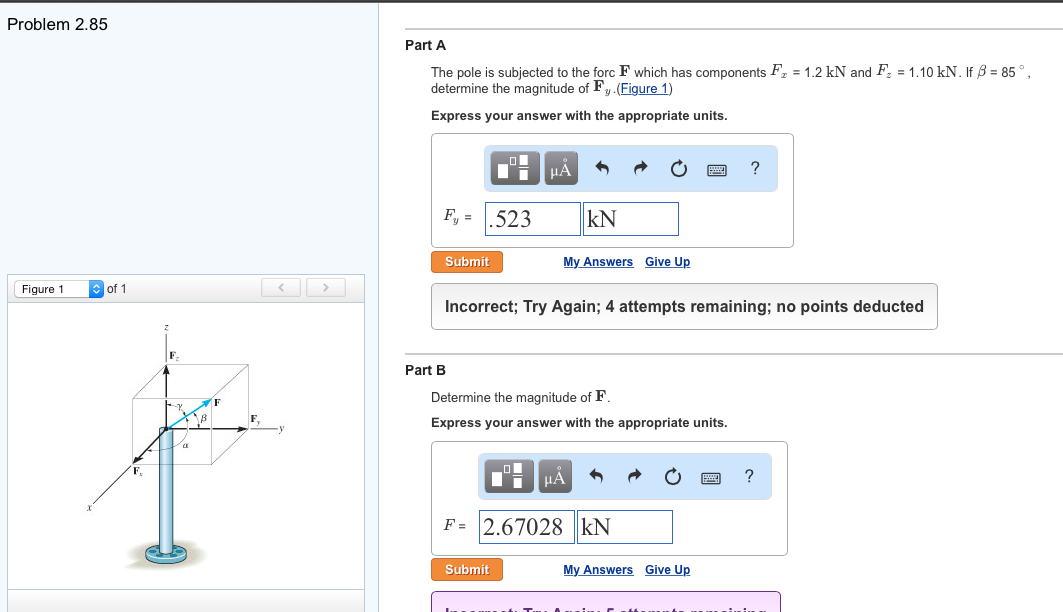Viewport: 1063px width, 612px height.
Task: Click the help question mark in Part A
Action: click(x=755, y=168)
